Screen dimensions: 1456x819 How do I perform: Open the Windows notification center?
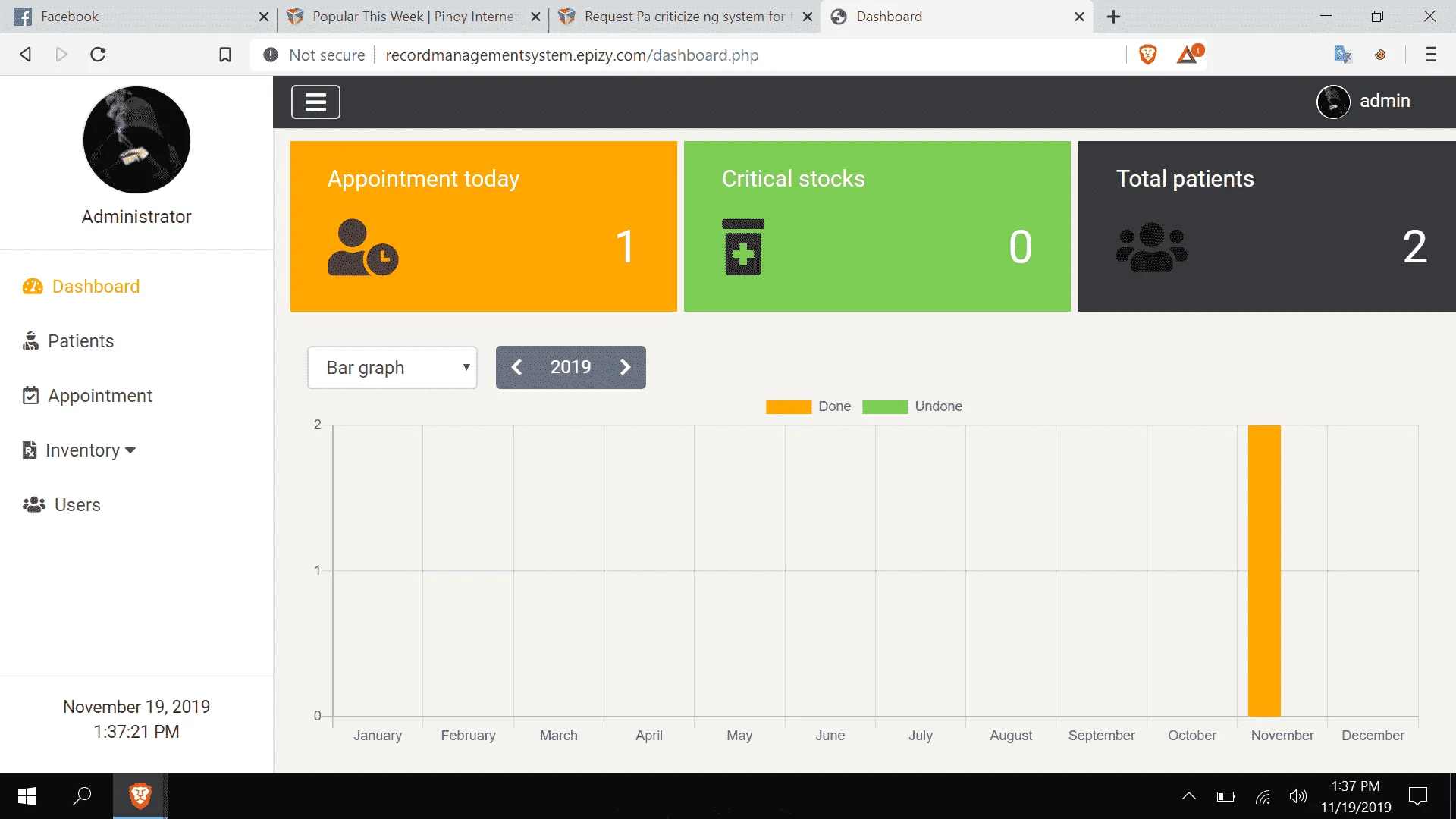(x=1417, y=796)
